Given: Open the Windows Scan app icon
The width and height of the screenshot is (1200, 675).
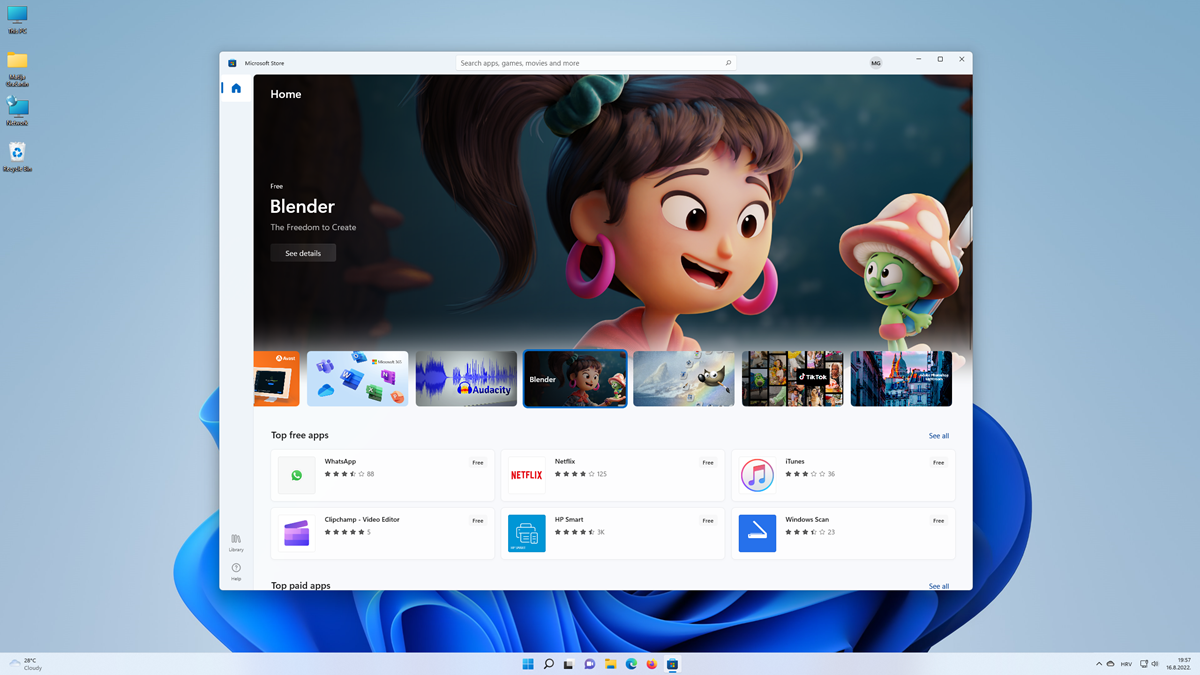Looking at the screenshot, I should pyautogui.click(x=757, y=533).
